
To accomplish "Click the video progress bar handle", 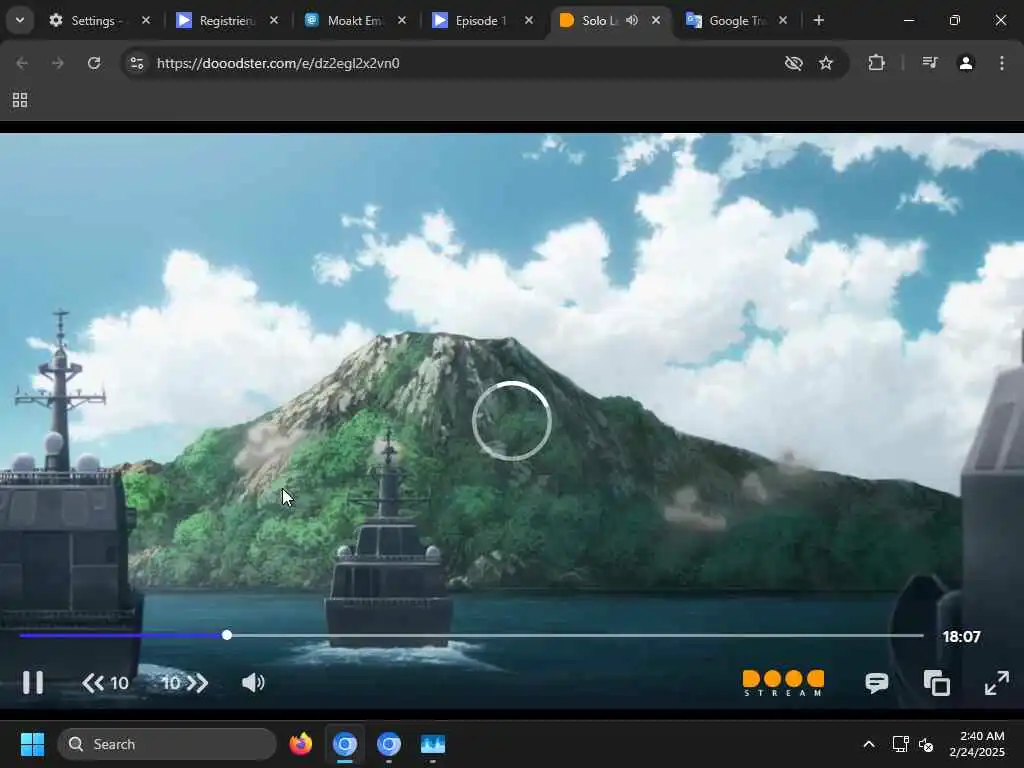I will pos(227,635).
